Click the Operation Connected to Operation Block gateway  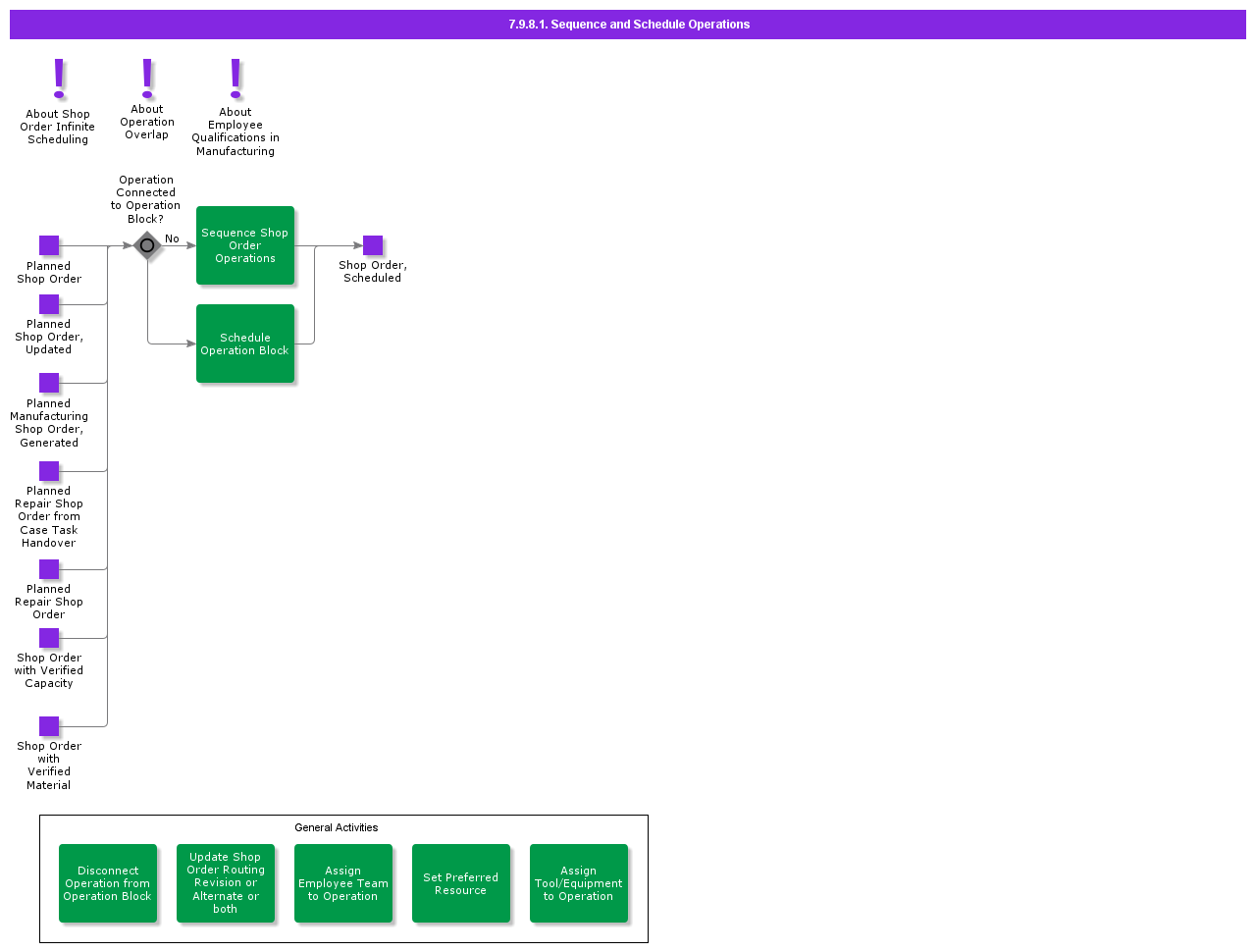[147, 245]
